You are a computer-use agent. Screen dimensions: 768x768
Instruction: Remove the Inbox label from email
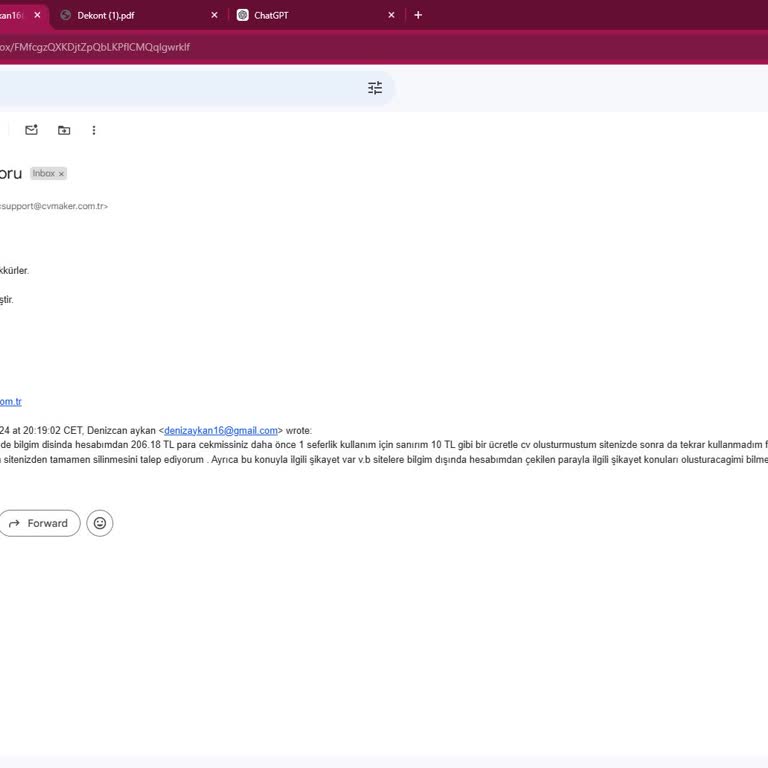[61, 174]
